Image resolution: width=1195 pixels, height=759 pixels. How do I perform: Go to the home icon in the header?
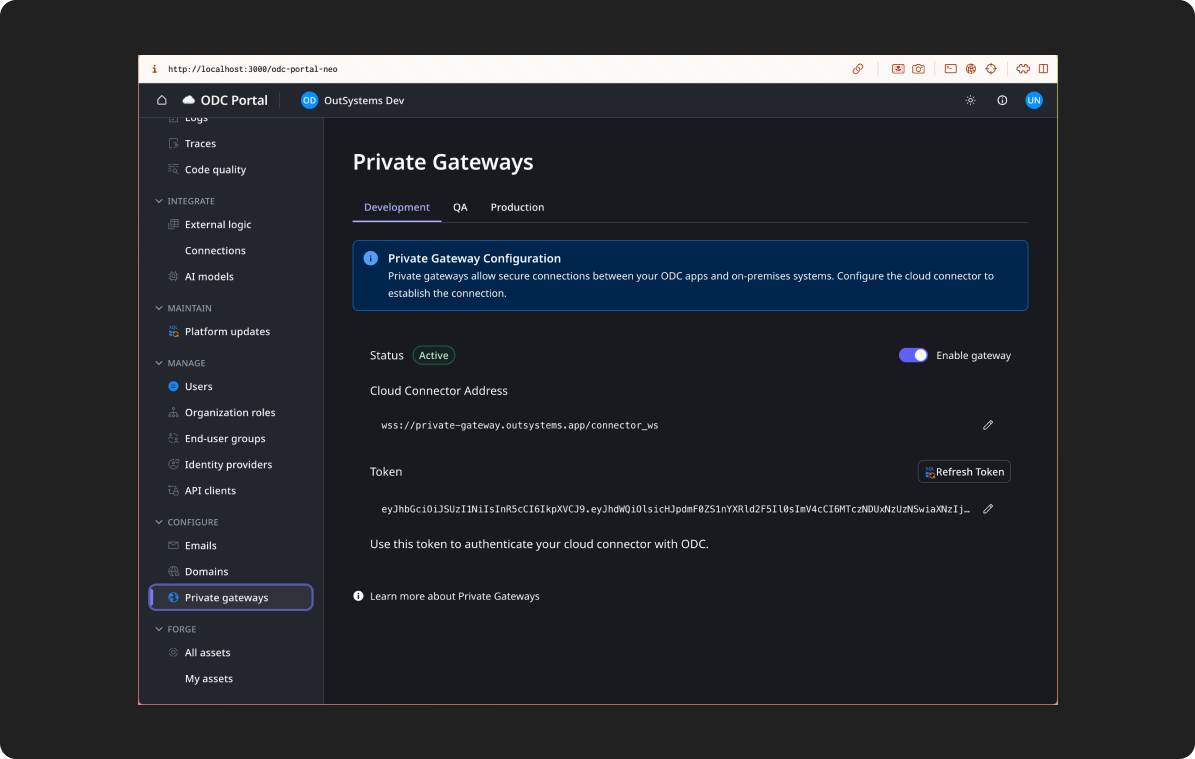tap(162, 100)
